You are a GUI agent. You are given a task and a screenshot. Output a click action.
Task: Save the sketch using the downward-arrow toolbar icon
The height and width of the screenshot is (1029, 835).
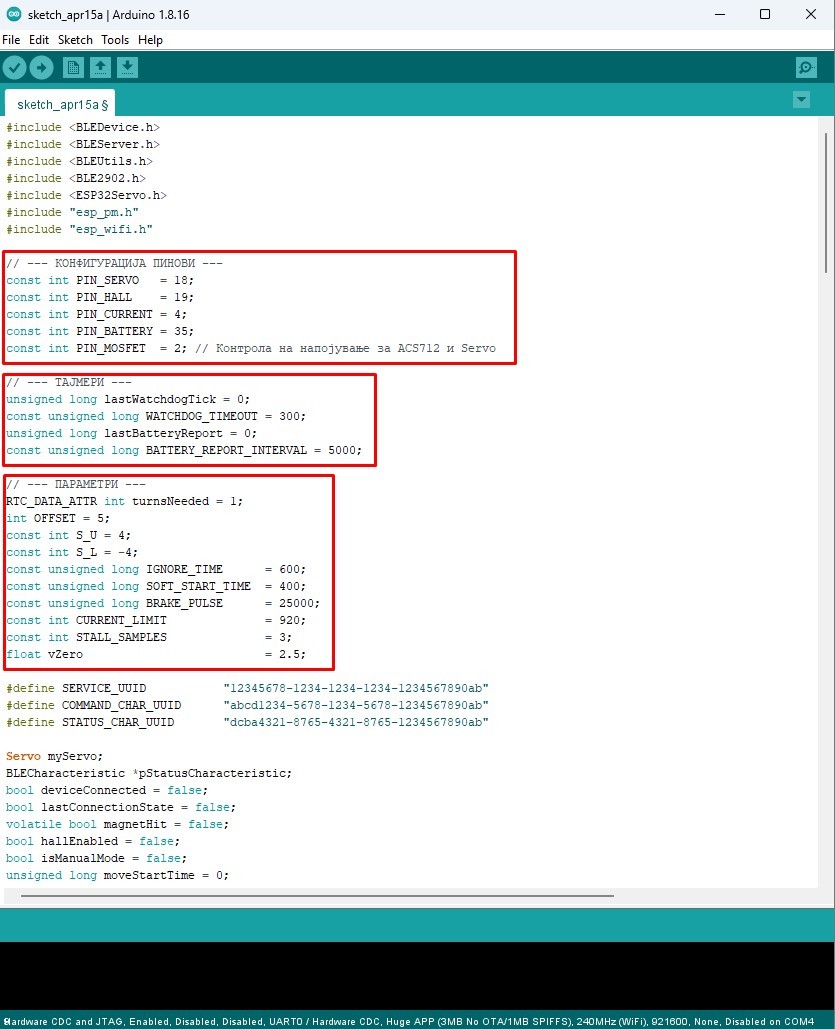[x=126, y=67]
